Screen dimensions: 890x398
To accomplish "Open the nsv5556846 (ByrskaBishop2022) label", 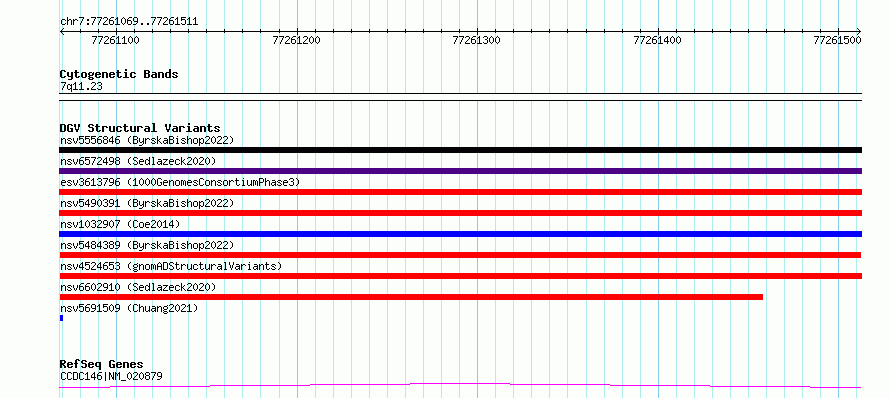I will [x=147, y=140].
